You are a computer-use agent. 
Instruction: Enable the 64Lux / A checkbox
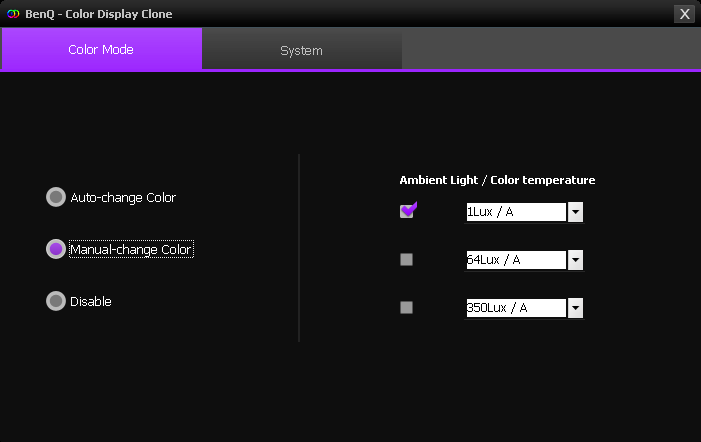pos(406,260)
